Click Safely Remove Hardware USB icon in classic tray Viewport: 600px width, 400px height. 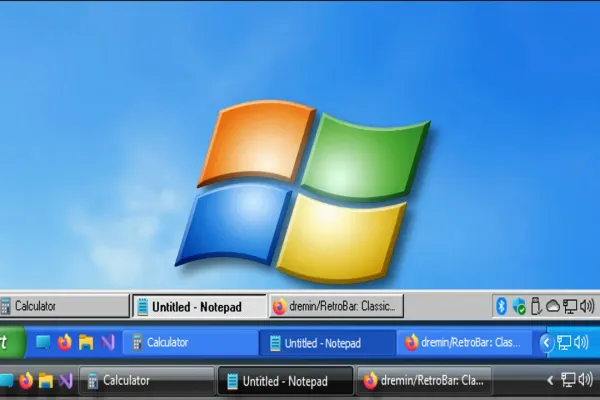click(536, 306)
